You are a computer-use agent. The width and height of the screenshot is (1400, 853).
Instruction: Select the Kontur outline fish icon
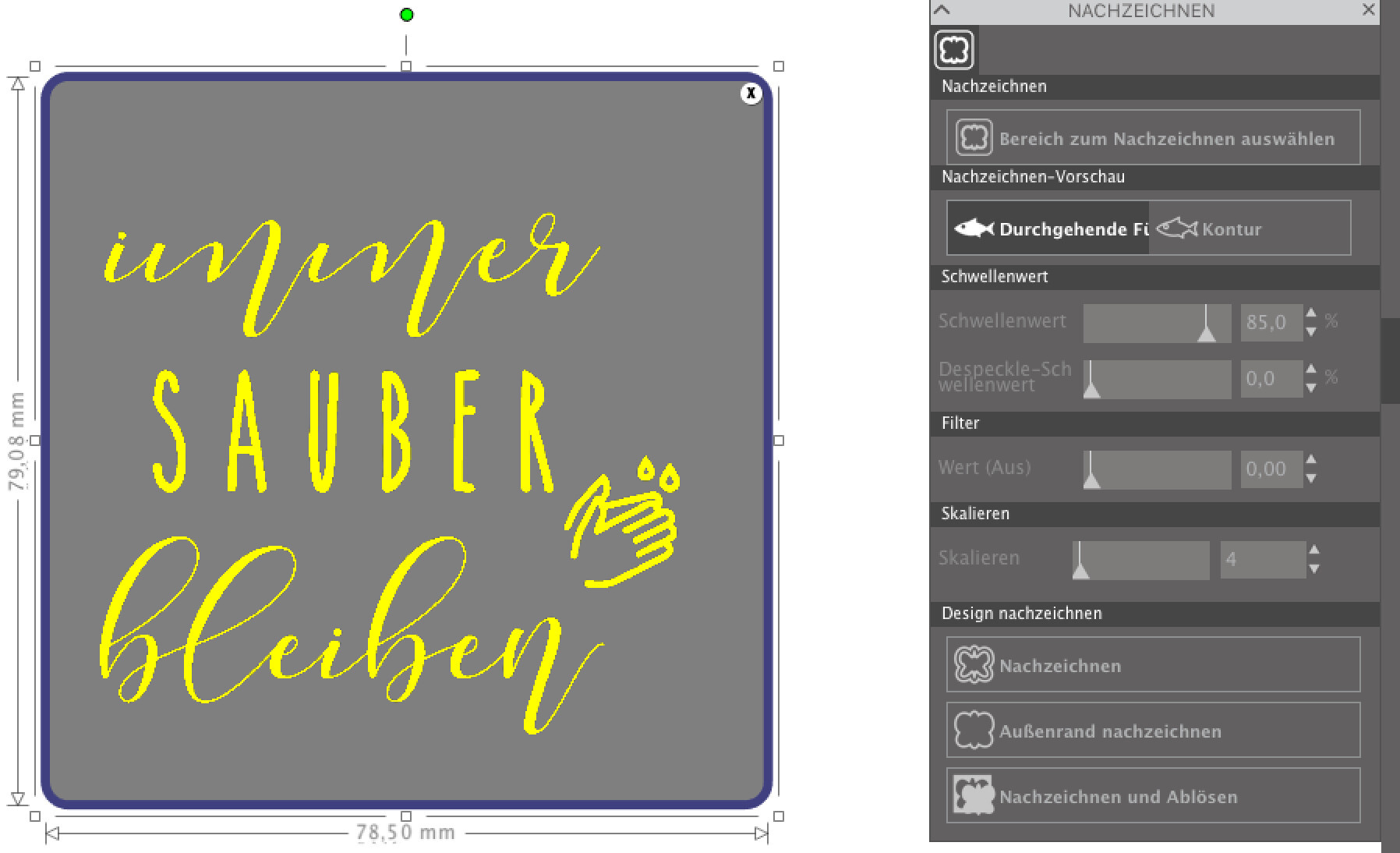point(1176,228)
